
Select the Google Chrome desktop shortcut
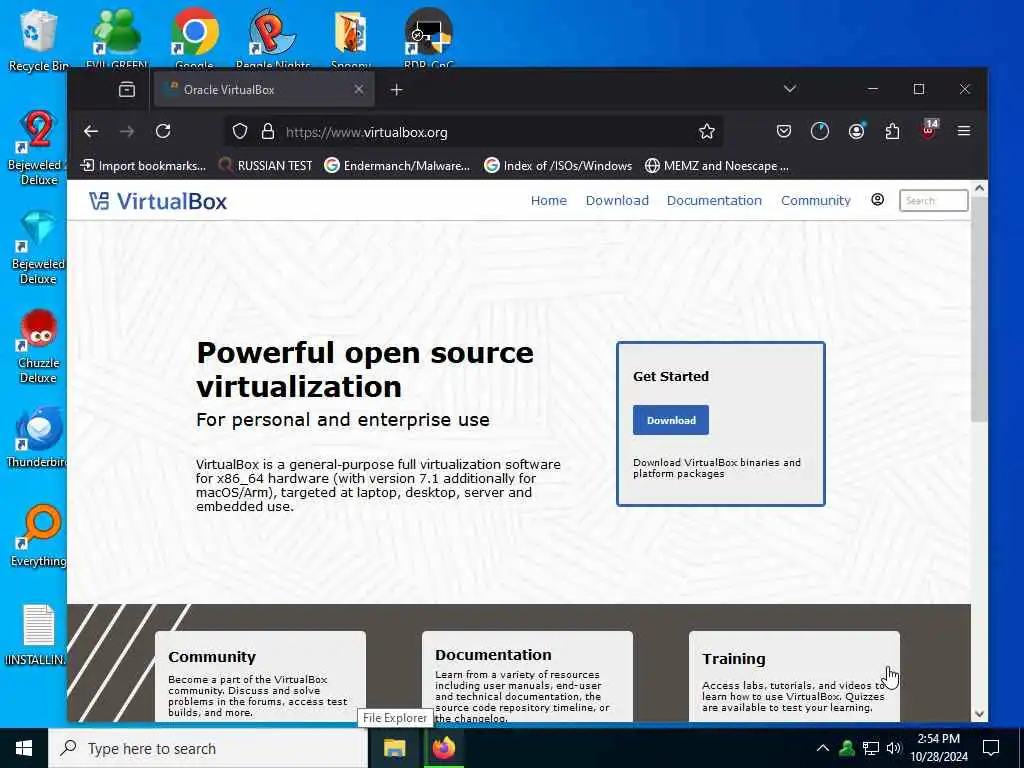195,38
